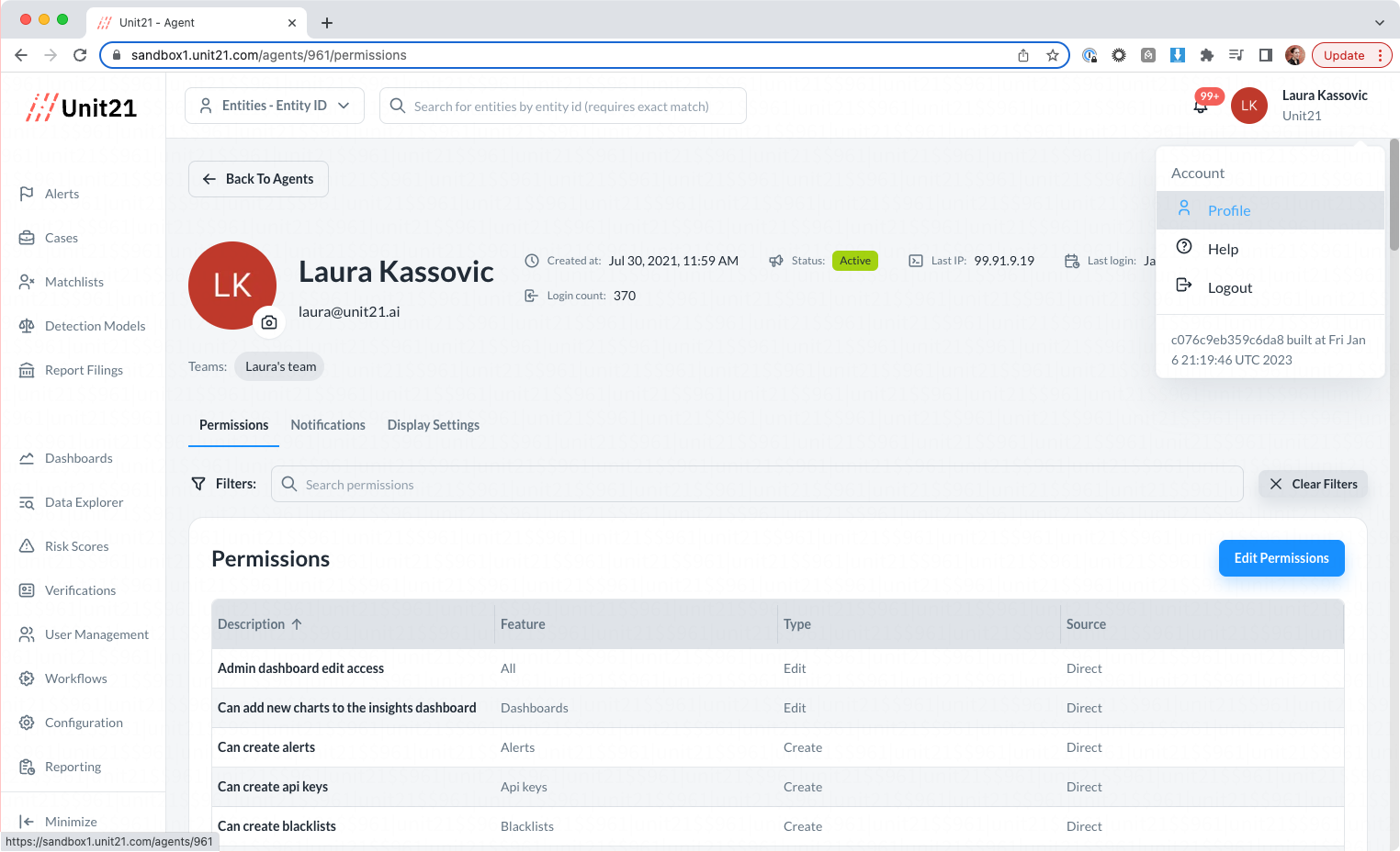Click the LK user avatar in header

[1249, 106]
